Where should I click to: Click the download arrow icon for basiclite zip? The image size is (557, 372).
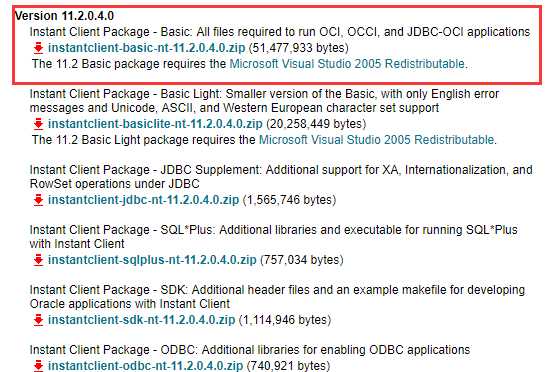pyautogui.click(x=38, y=124)
